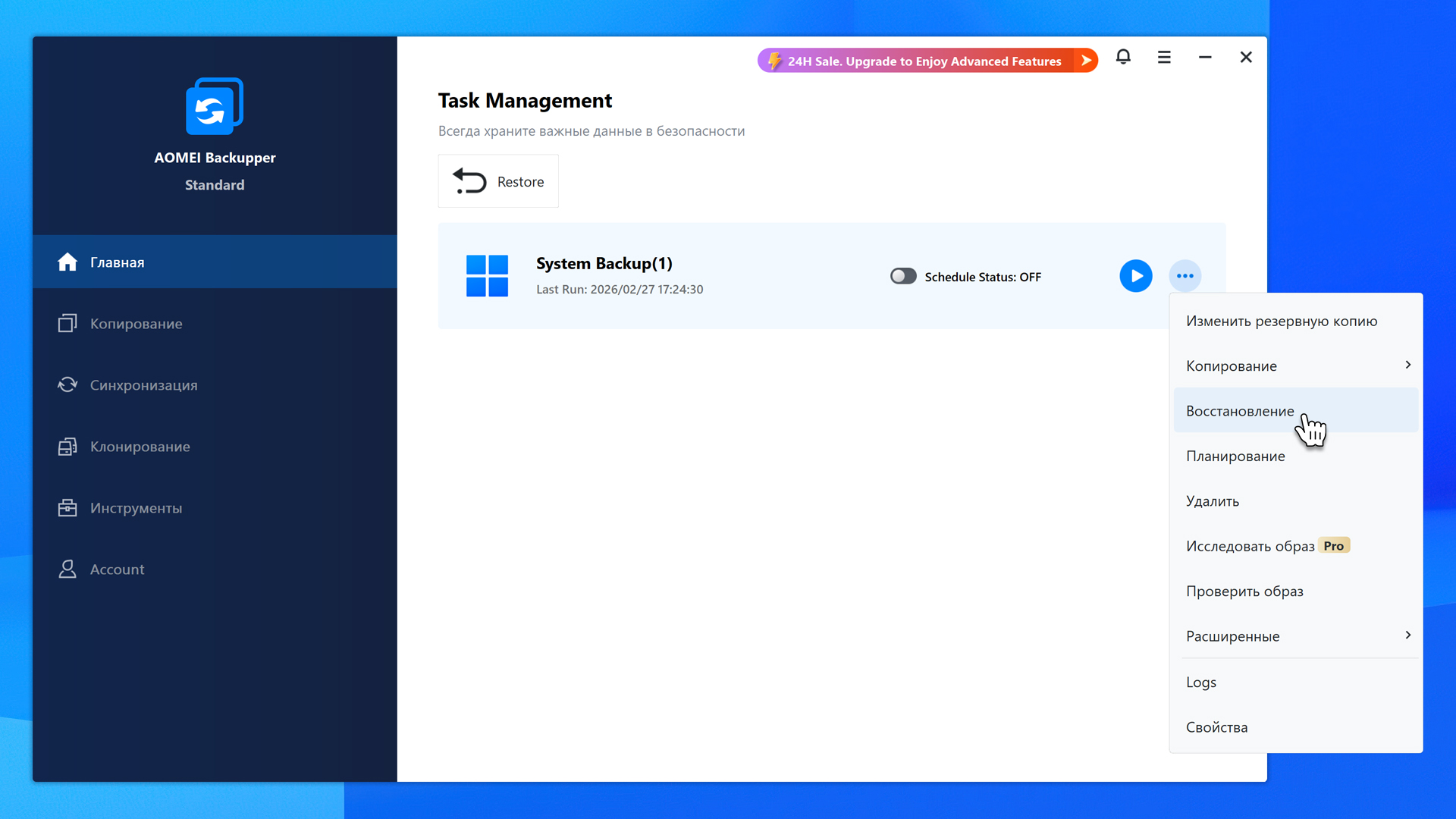
Task: Select Удалить to delete the task
Action: pos(1213,501)
